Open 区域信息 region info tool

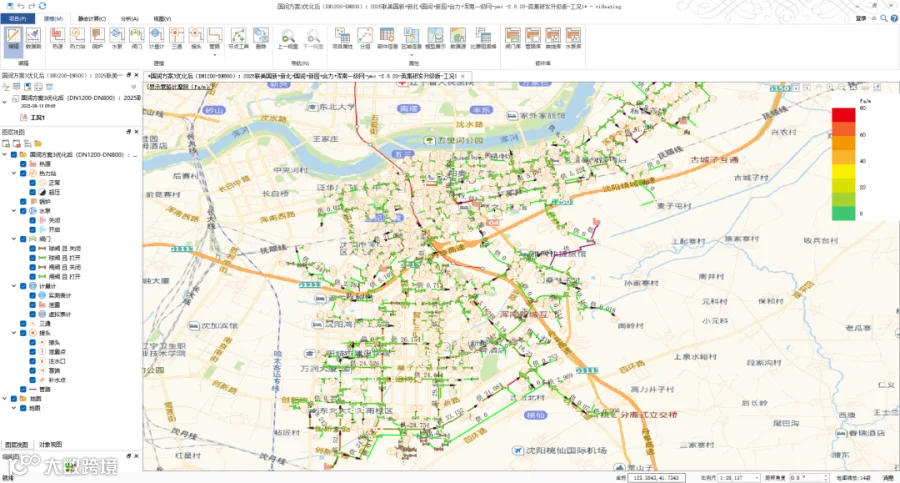pyautogui.click(x=411, y=38)
